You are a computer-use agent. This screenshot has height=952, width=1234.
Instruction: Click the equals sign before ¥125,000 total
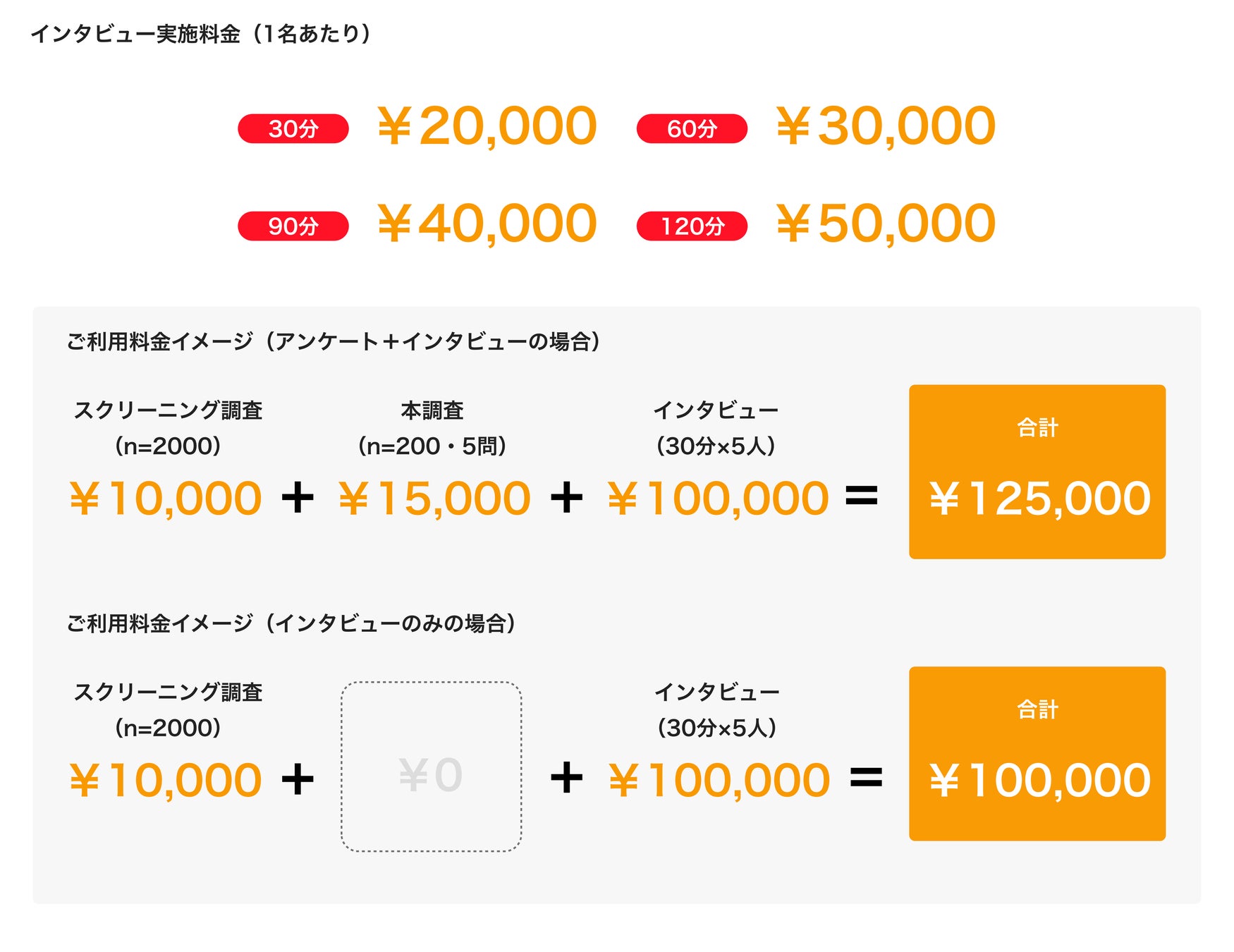coord(862,496)
